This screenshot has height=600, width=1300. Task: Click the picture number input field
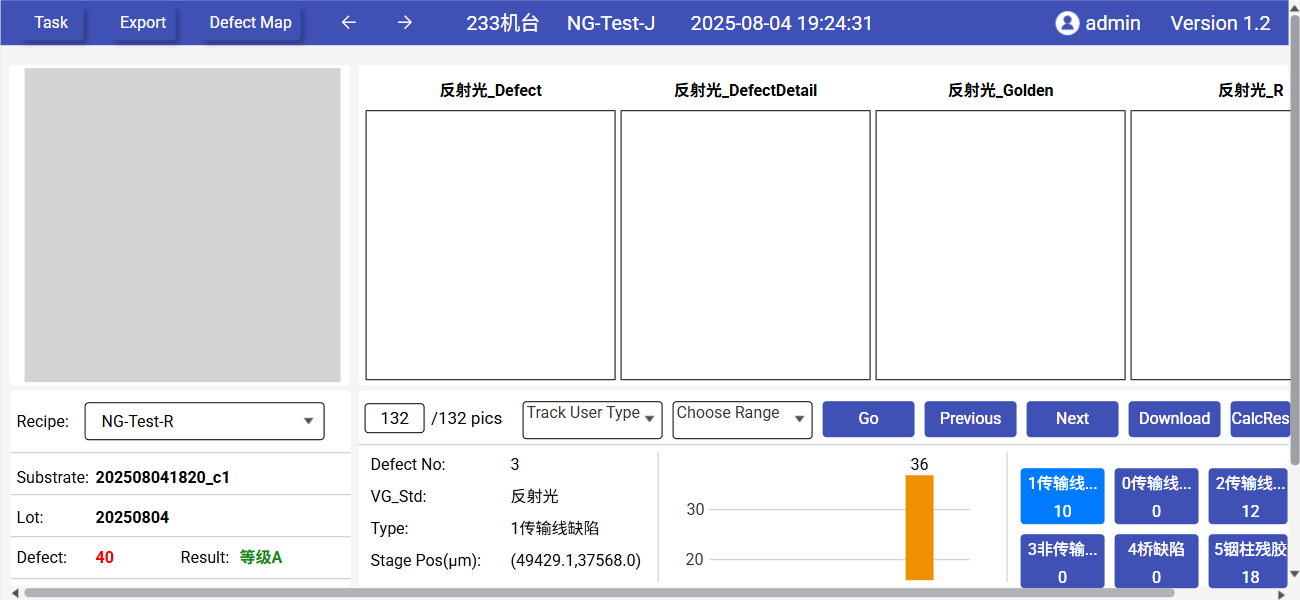pos(395,418)
